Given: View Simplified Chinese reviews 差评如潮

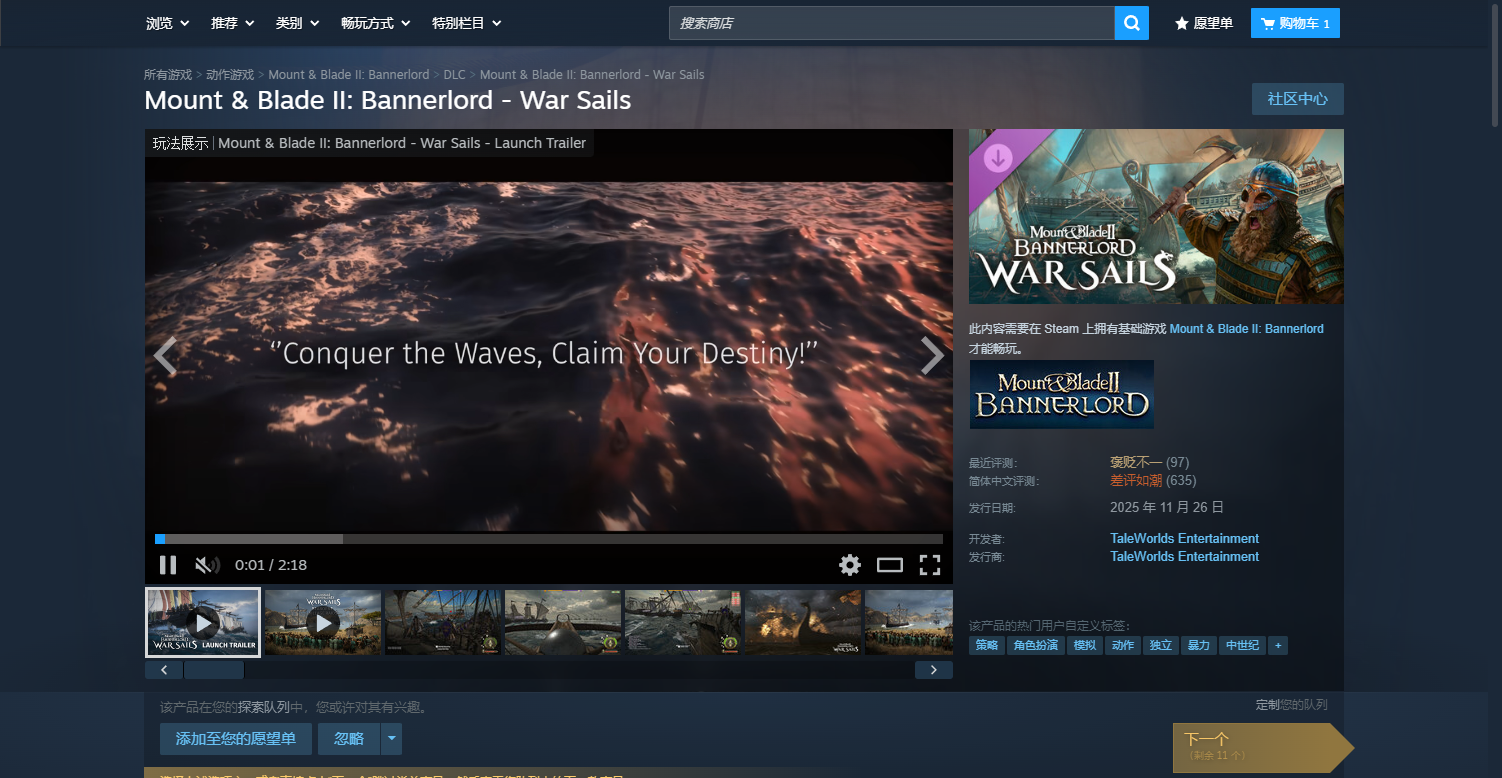Looking at the screenshot, I should 1136,480.
